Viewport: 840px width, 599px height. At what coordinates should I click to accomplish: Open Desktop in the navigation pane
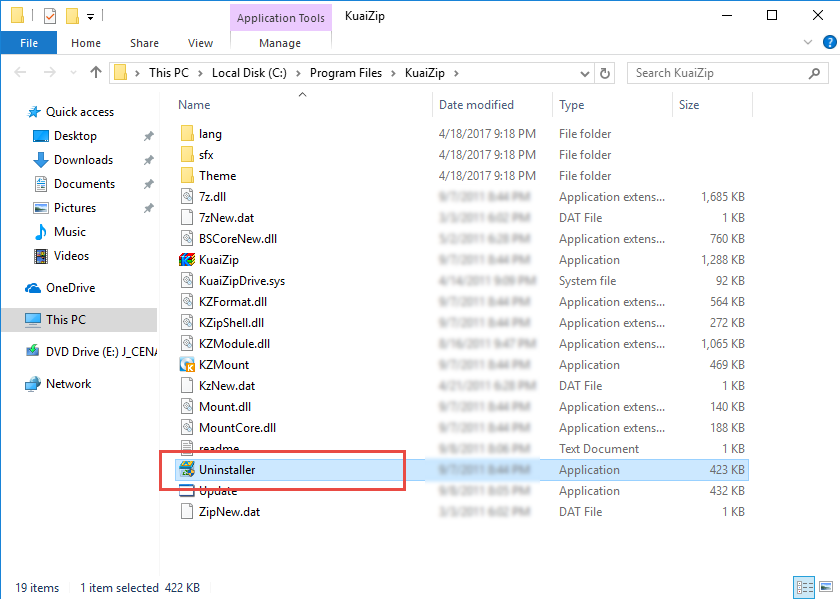75,136
